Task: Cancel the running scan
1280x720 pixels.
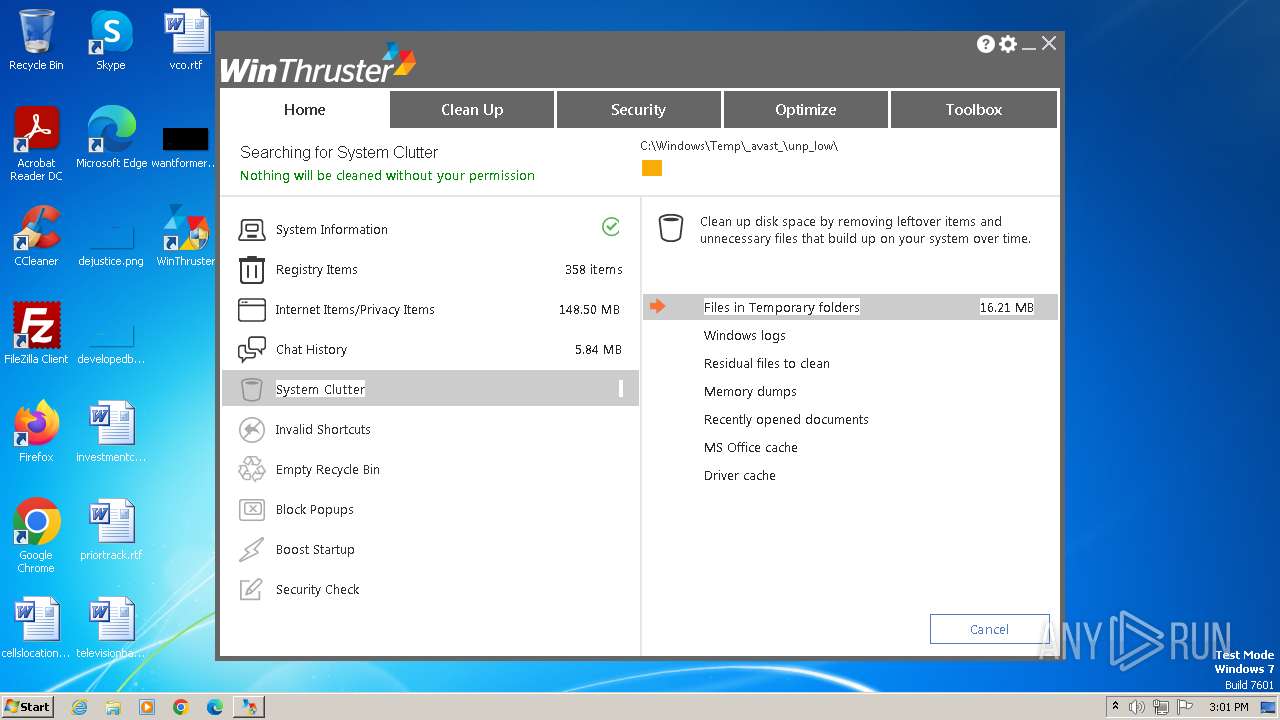Action: (x=989, y=629)
